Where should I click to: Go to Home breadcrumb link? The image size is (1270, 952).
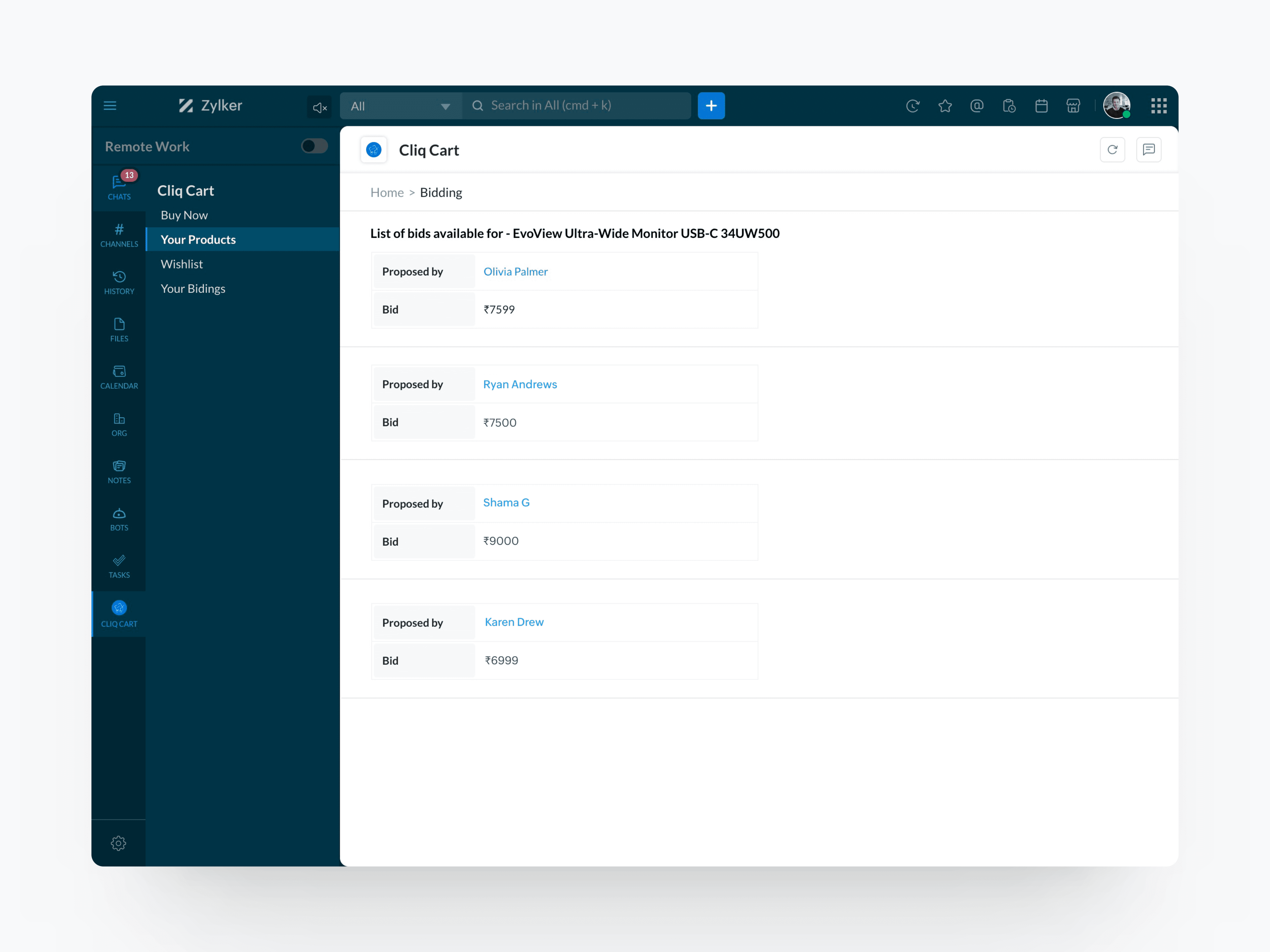pos(386,193)
